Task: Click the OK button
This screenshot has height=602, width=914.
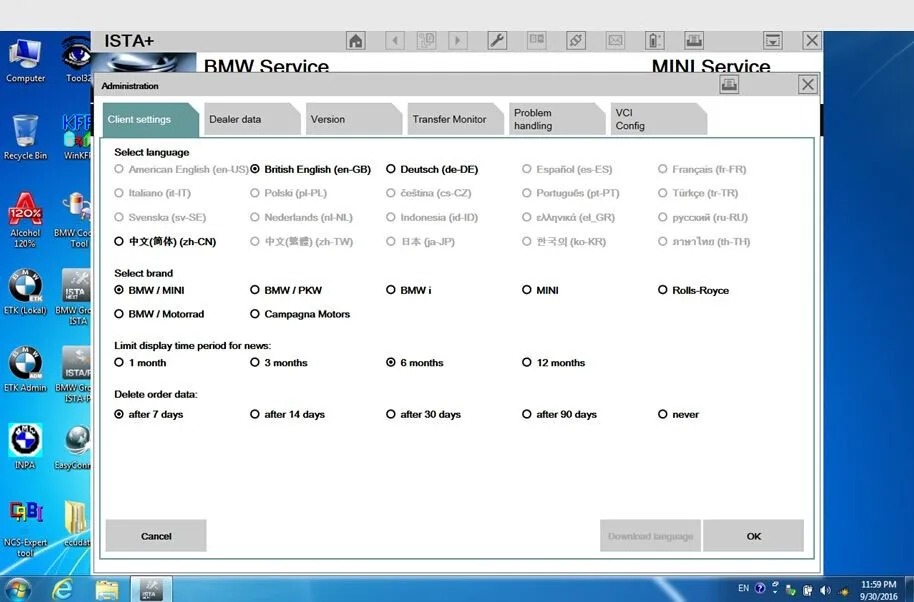Action: (x=754, y=536)
